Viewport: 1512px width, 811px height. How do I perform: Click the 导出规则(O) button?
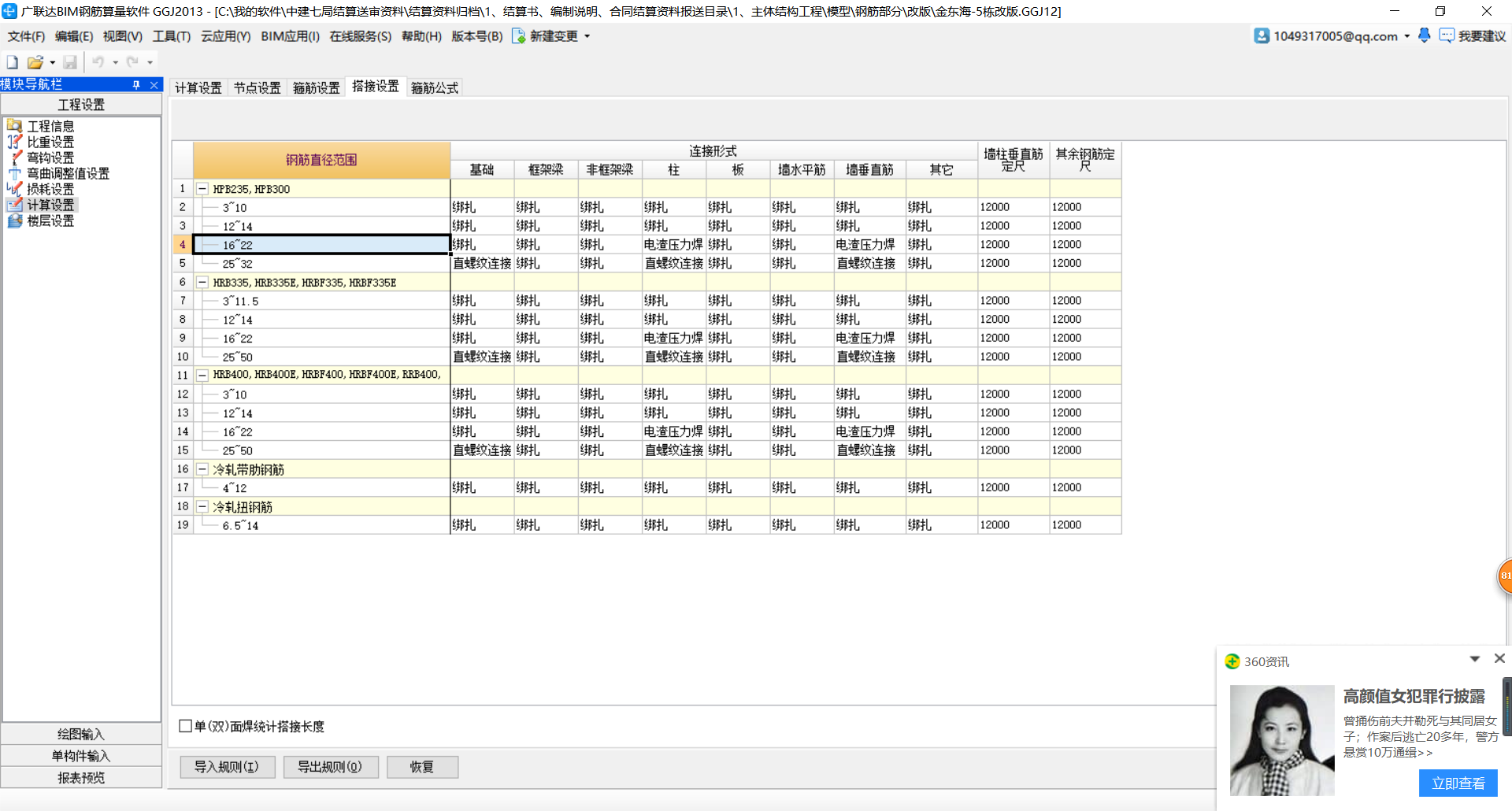(331, 767)
